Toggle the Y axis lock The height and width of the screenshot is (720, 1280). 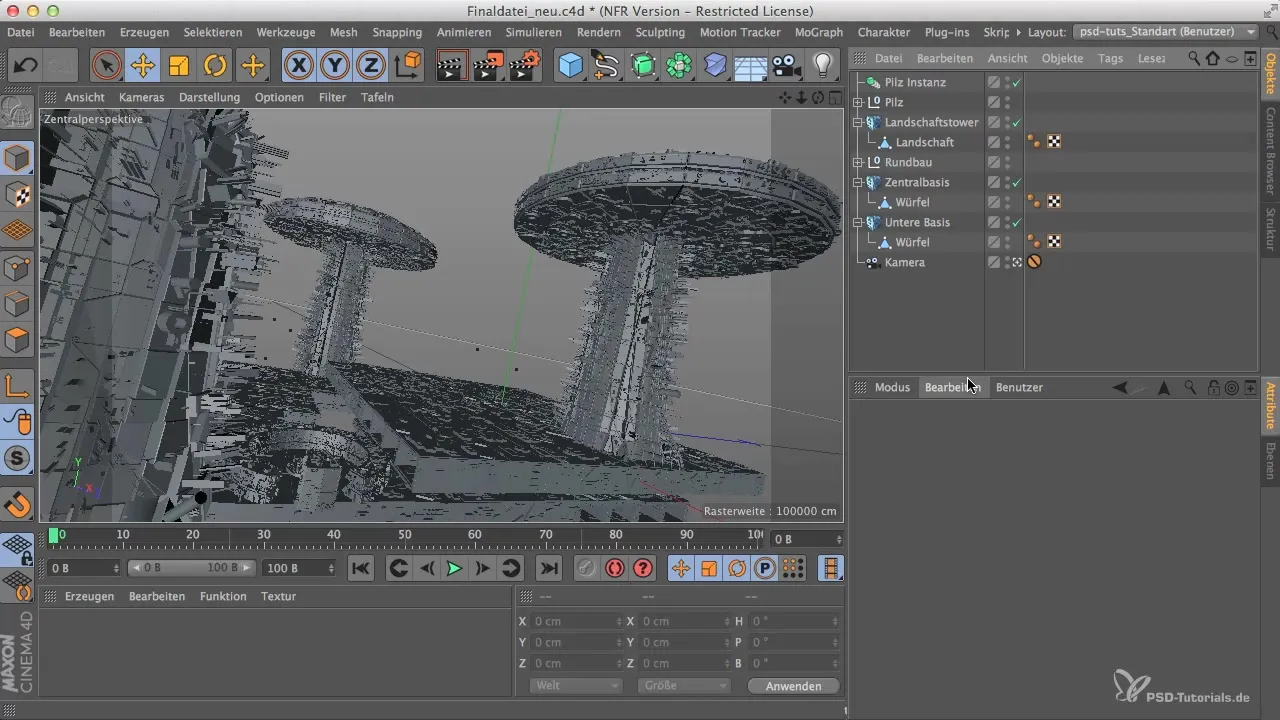point(335,66)
